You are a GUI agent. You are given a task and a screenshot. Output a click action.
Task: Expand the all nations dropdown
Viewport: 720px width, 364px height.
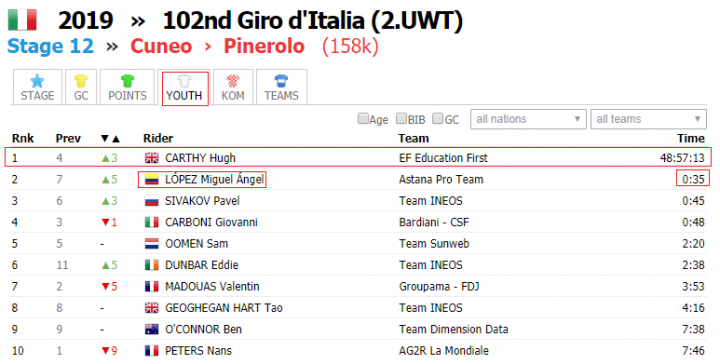(528, 119)
